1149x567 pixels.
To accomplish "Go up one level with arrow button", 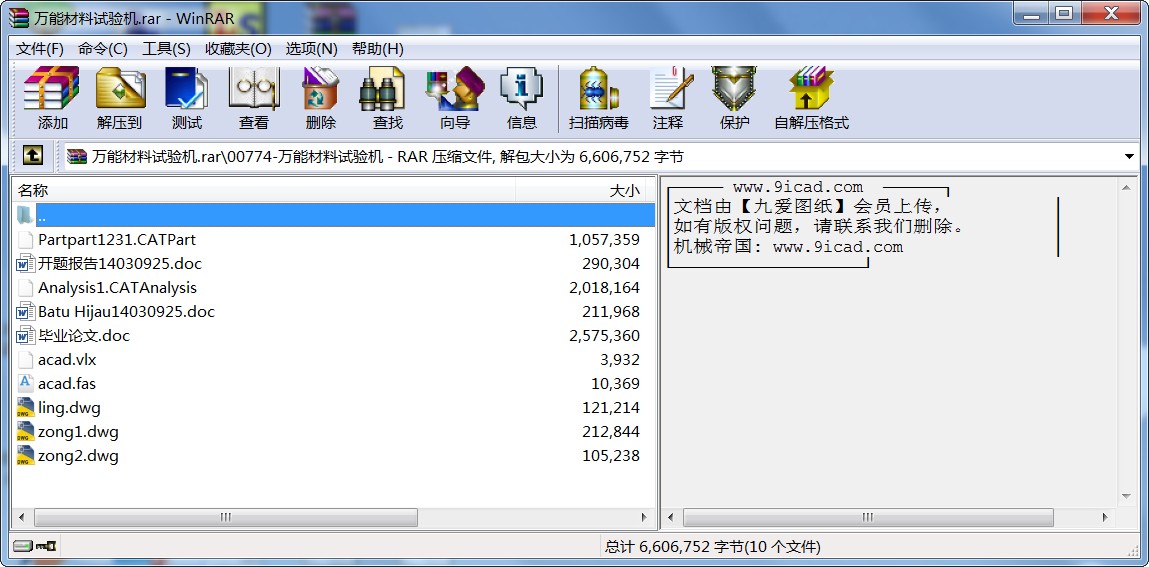I will [32, 155].
